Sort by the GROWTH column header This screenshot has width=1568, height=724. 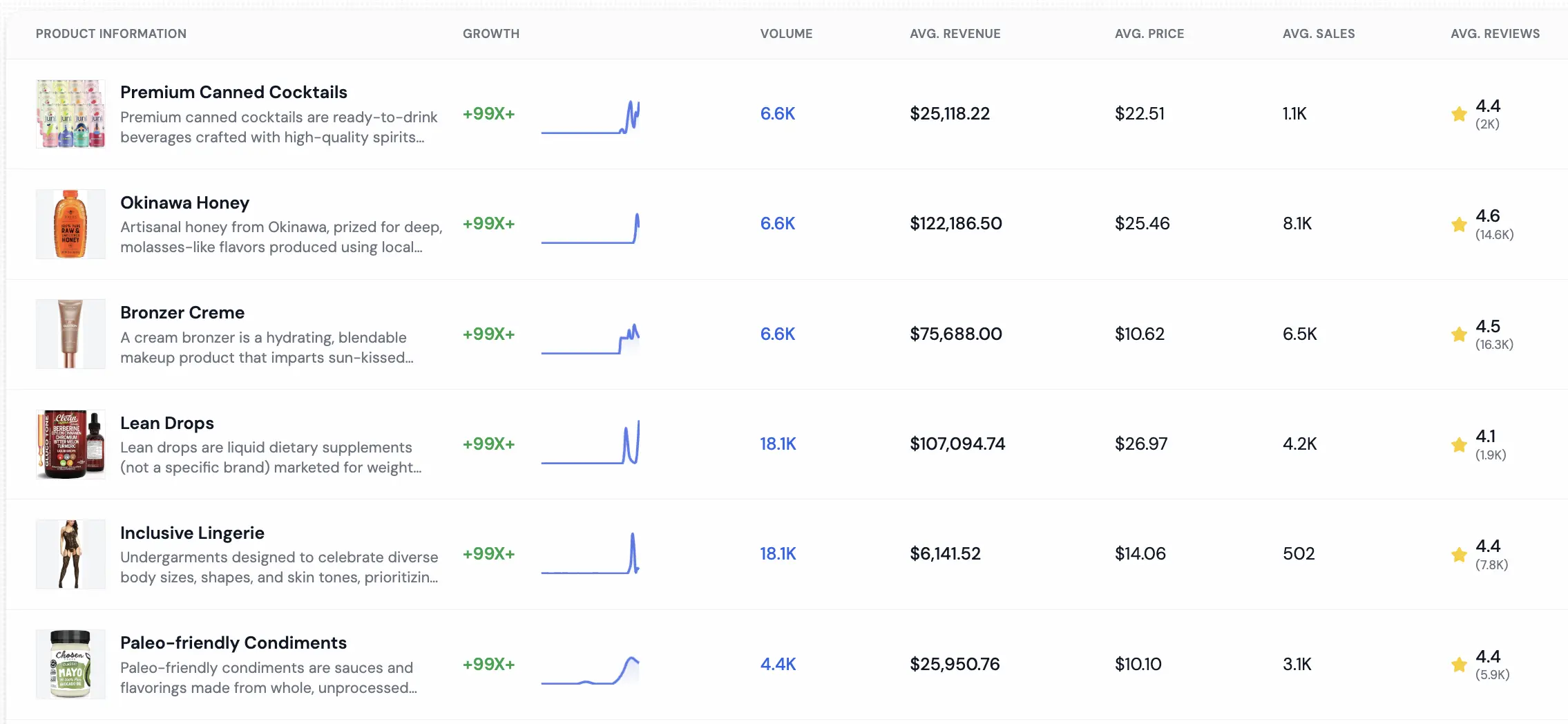coord(491,33)
